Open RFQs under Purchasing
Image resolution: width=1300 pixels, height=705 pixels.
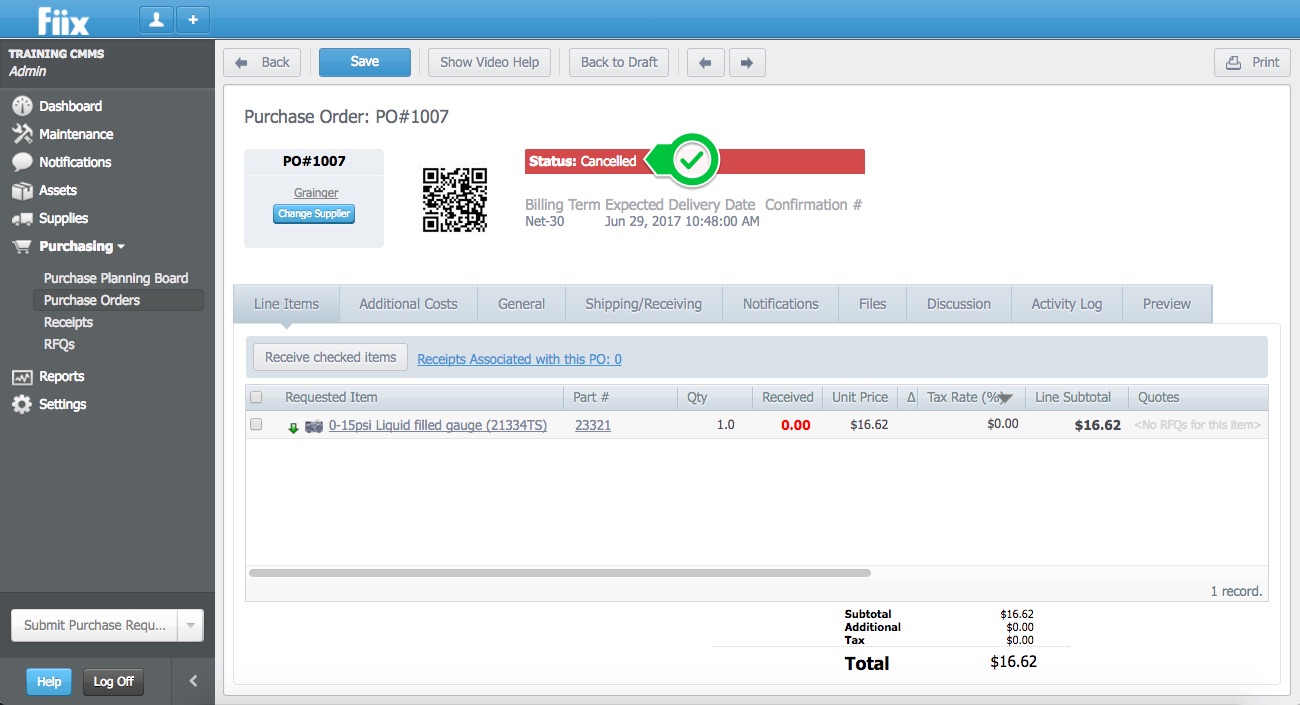[59, 344]
